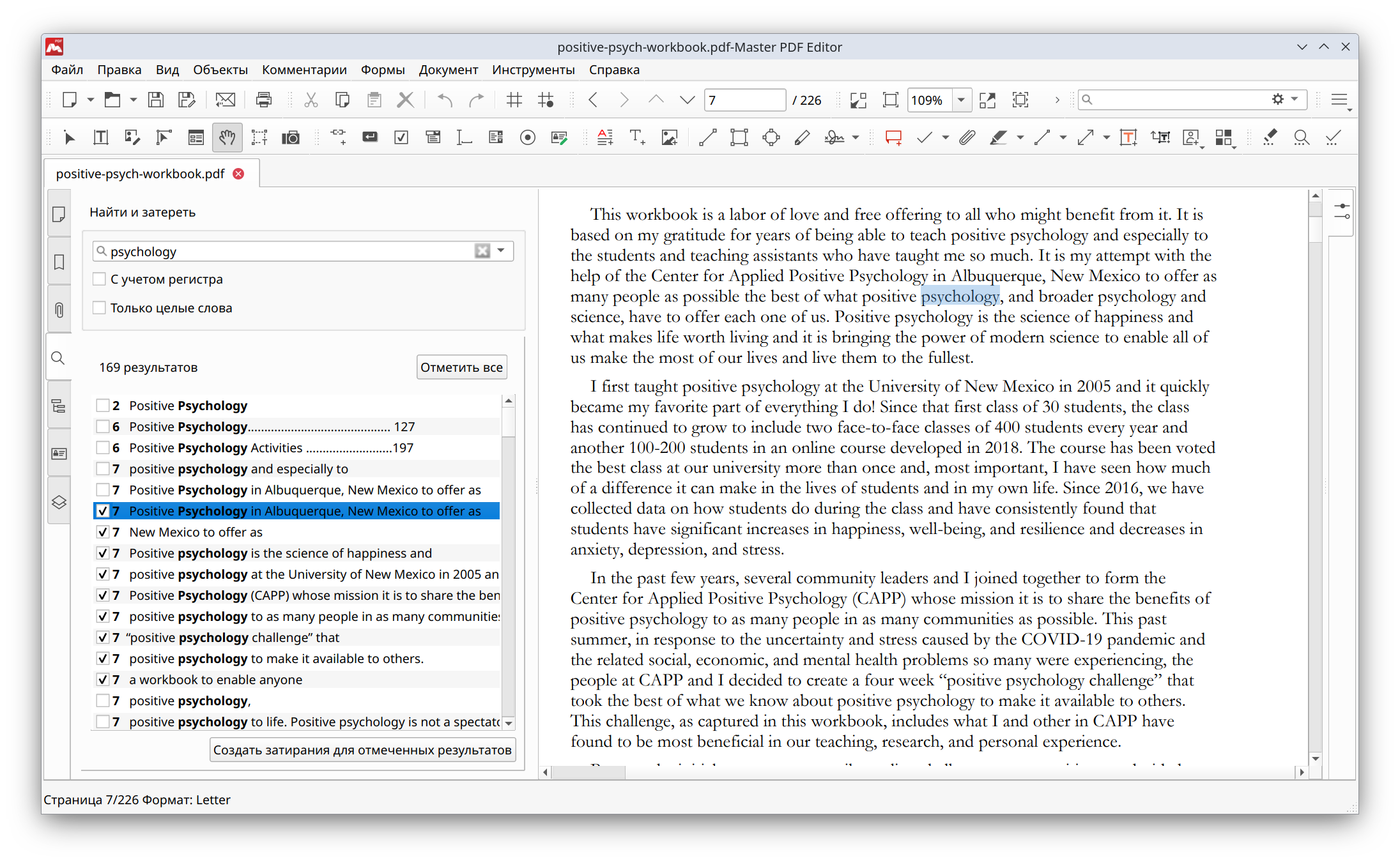The width and height of the screenshot is (1400, 863).
Task: Open the toolbar search settings dropdown
Action: point(1285,99)
